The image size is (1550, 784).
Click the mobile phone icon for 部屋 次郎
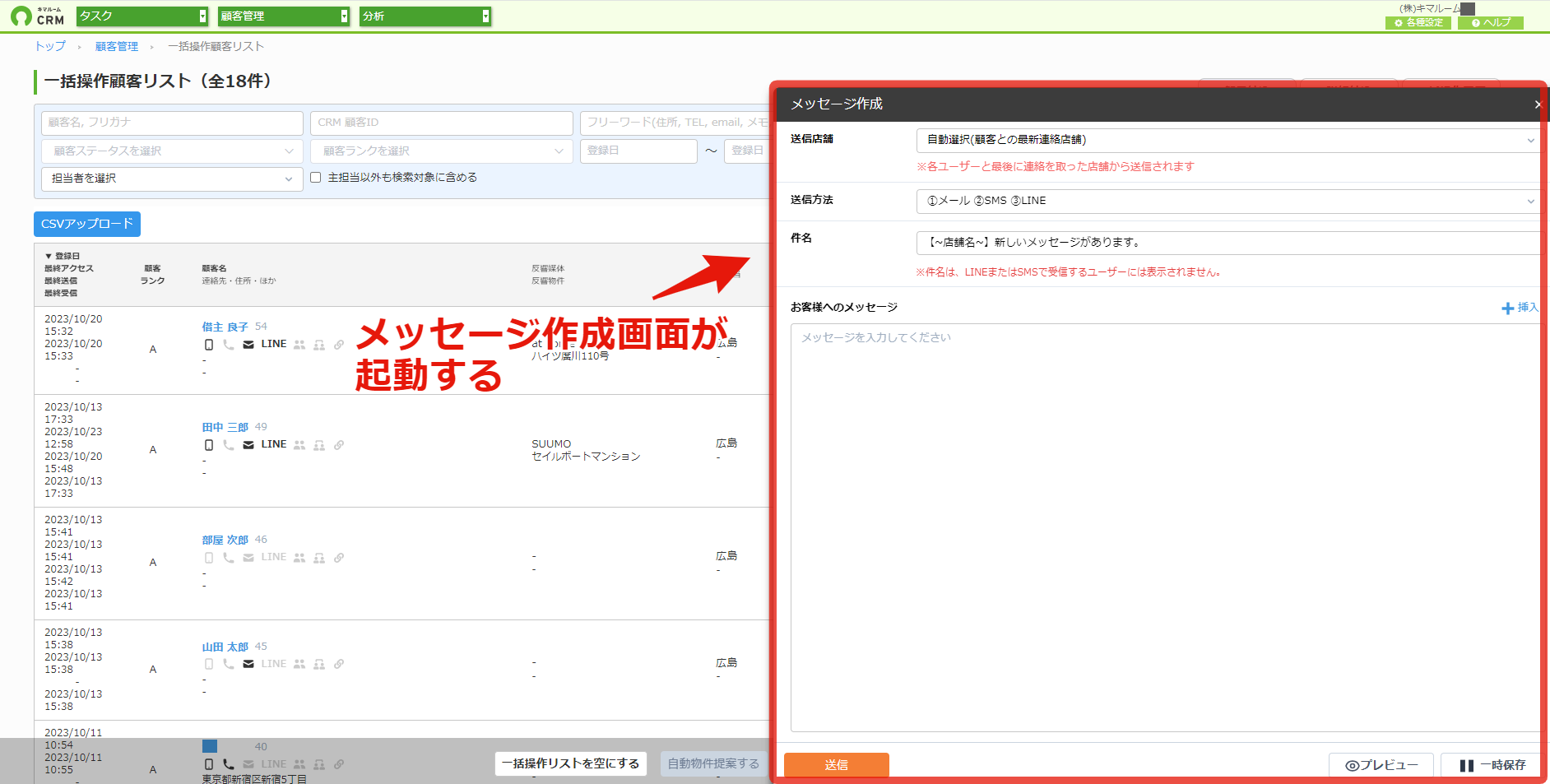click(x=209, y=558)
